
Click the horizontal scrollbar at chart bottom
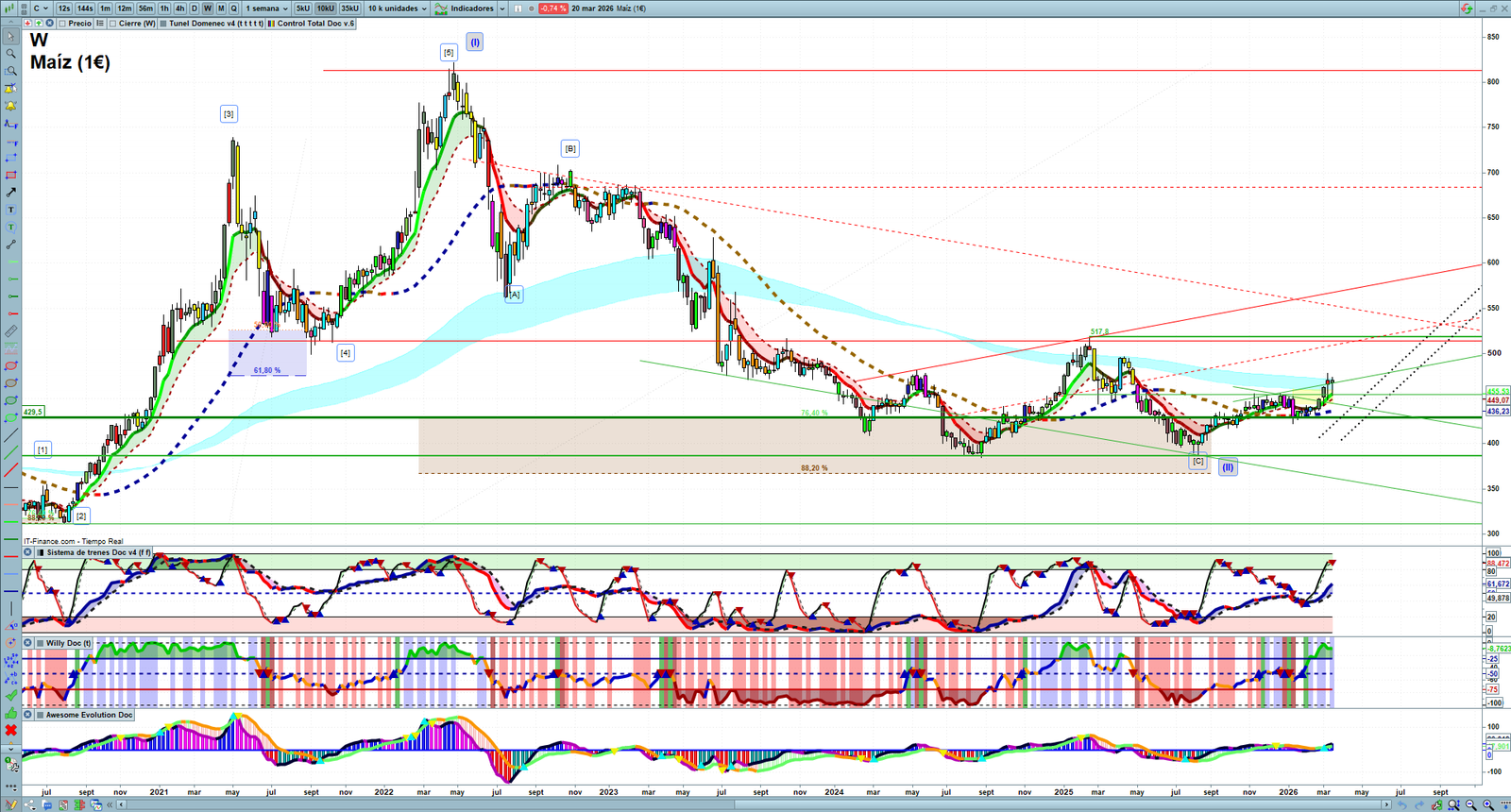coord(755,804)
